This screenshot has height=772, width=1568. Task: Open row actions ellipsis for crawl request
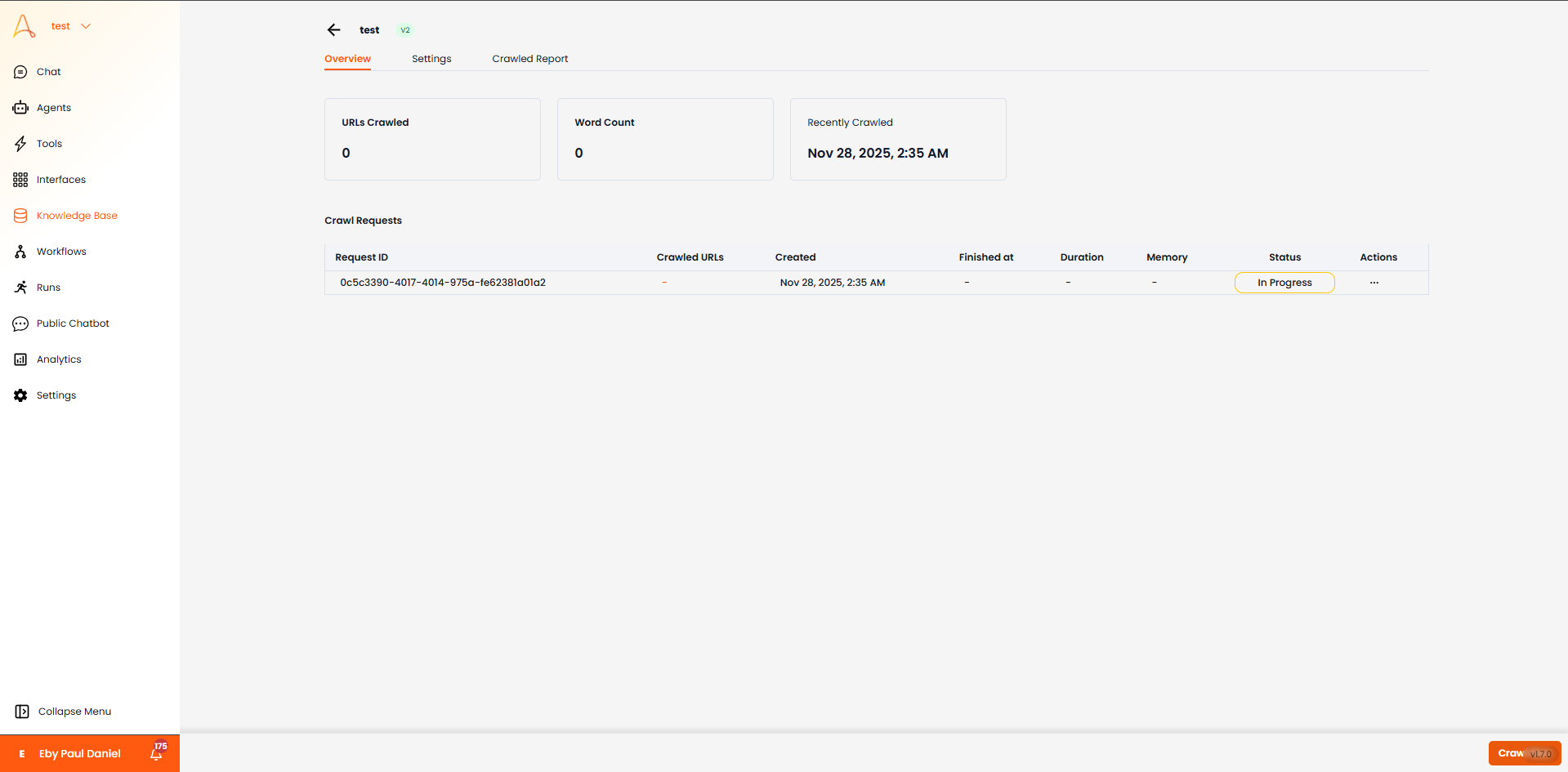coord(1374,283)
